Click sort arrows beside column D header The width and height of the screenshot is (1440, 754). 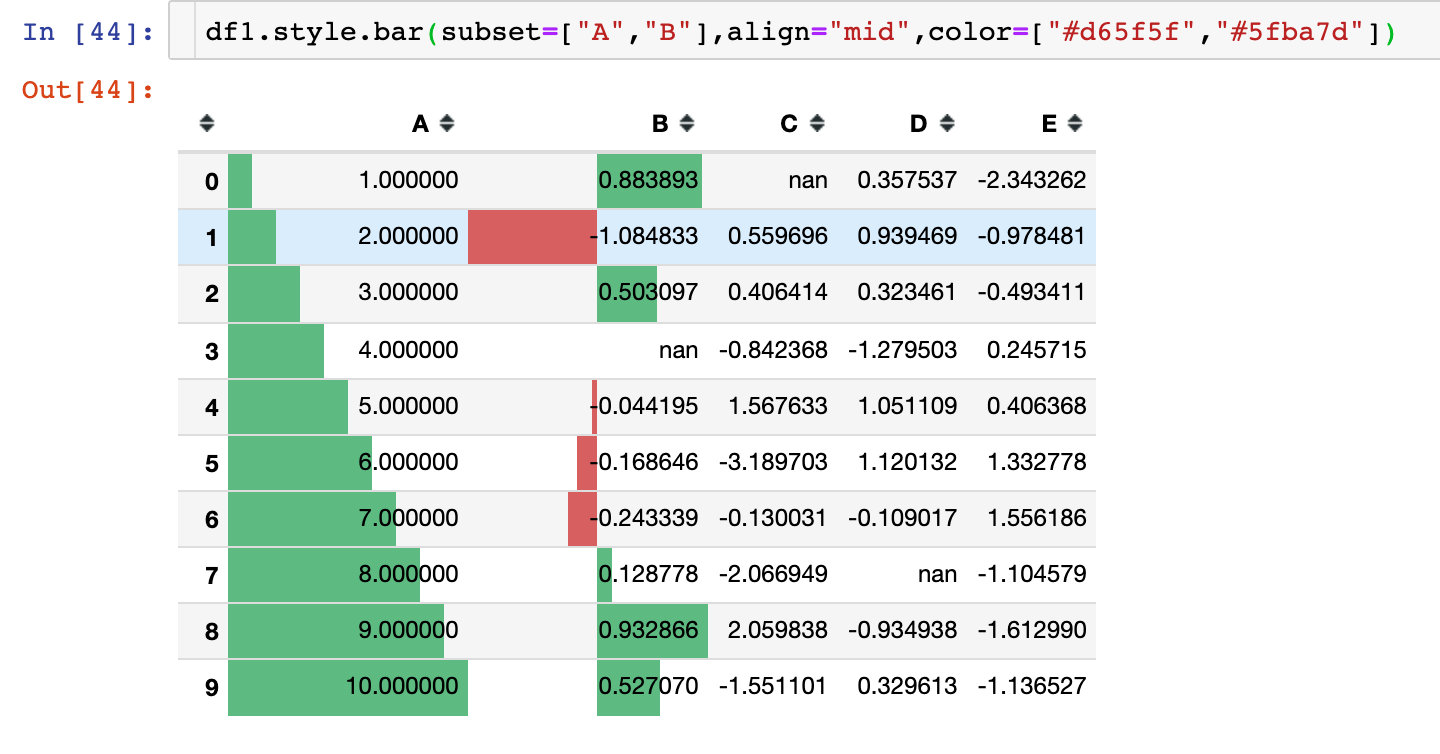coord(947,124)
